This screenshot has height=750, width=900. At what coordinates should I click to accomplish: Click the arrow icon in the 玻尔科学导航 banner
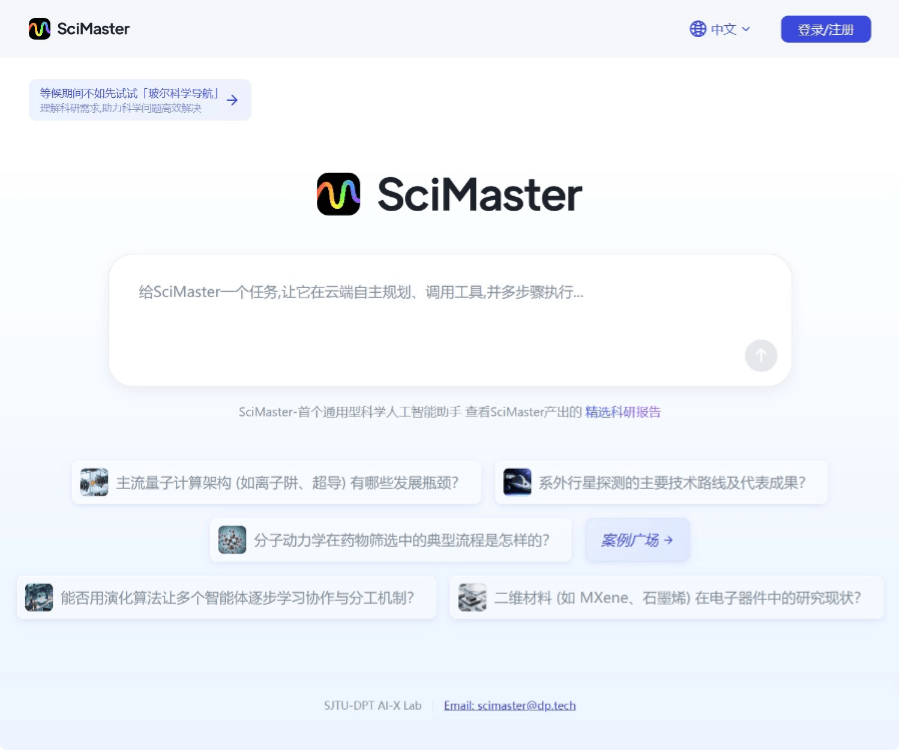pyautogui.click(x=231, y=100)
